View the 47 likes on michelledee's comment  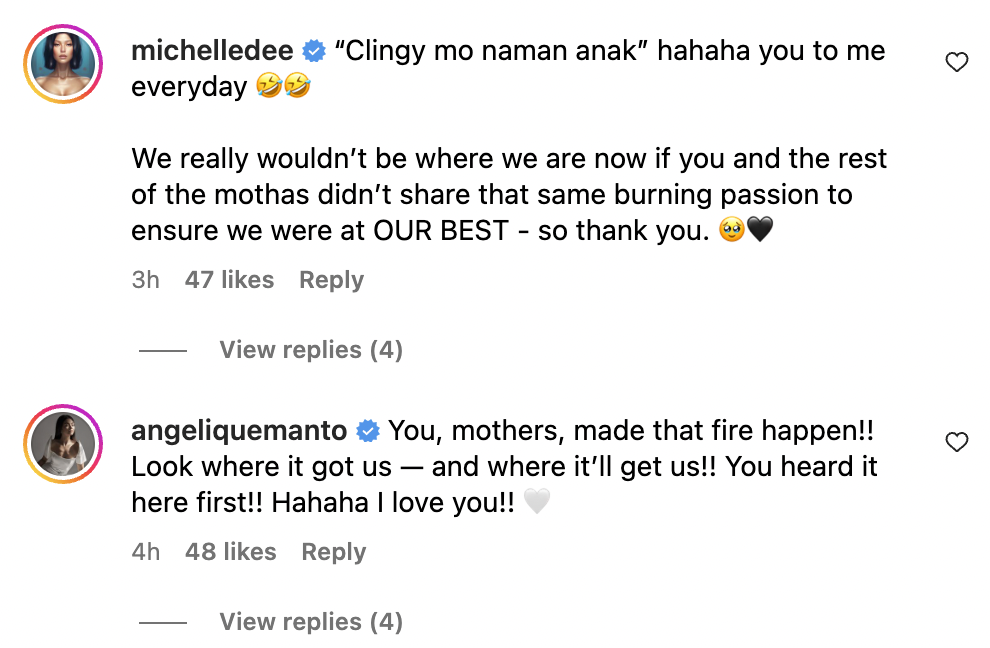(x=229, y=280)
